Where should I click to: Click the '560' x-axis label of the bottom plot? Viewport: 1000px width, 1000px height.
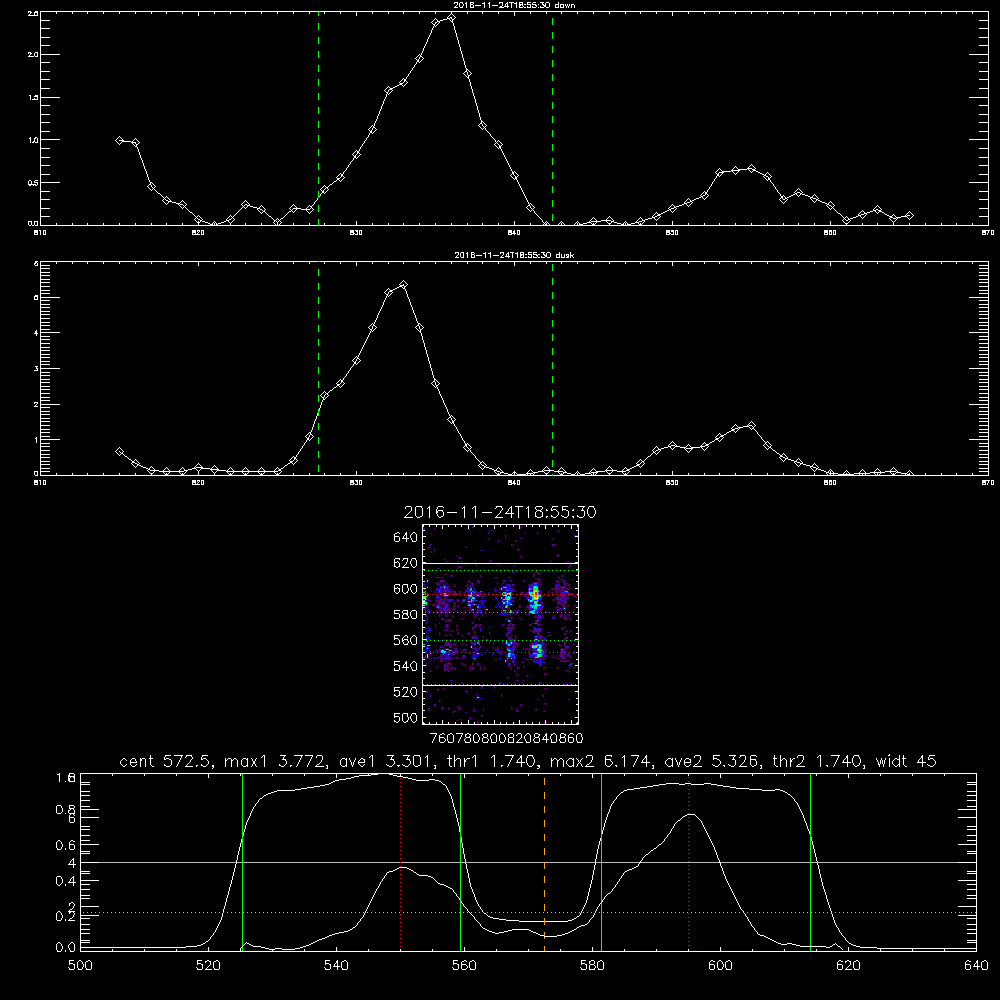pos(464,966)
